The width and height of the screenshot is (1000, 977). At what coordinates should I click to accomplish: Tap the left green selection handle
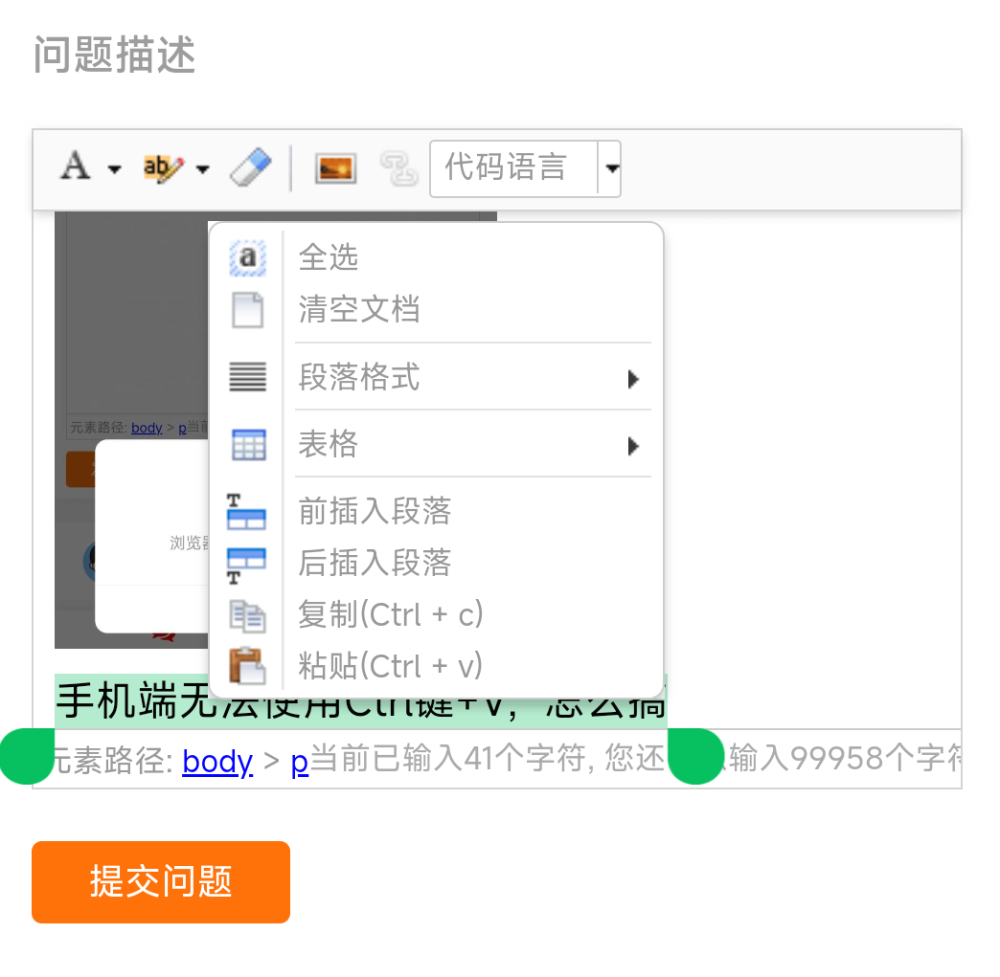[27, 756]
